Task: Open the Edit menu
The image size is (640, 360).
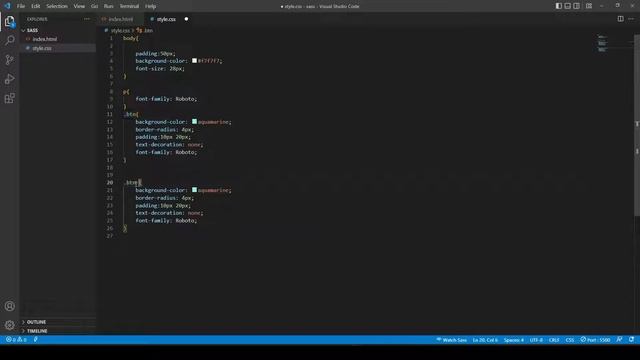Action: tap(36, 6)
